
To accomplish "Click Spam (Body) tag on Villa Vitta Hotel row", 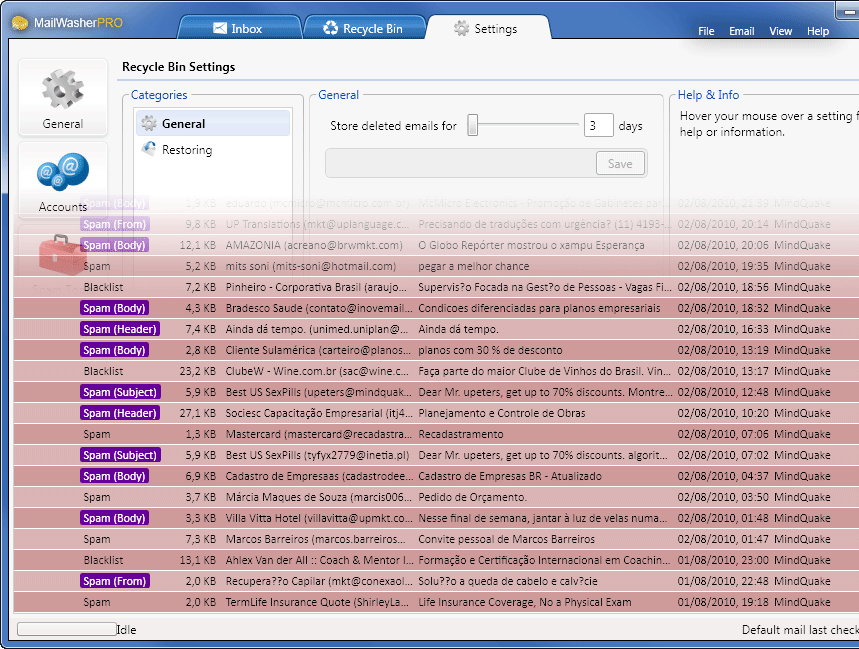I will coord(114,518).
